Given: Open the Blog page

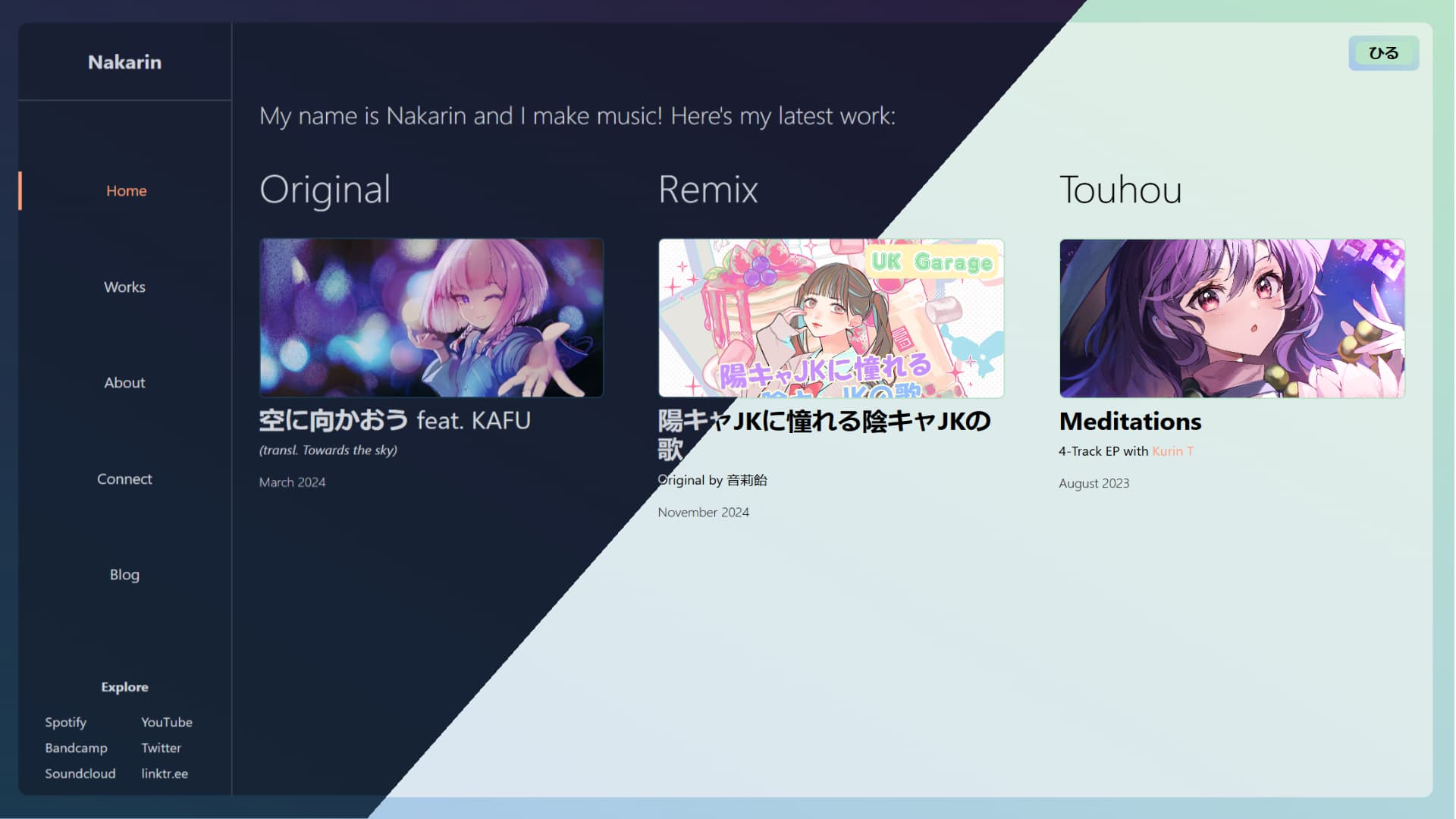Looking at the screenshot, I should pyautogui.click(x=124, y=575).
